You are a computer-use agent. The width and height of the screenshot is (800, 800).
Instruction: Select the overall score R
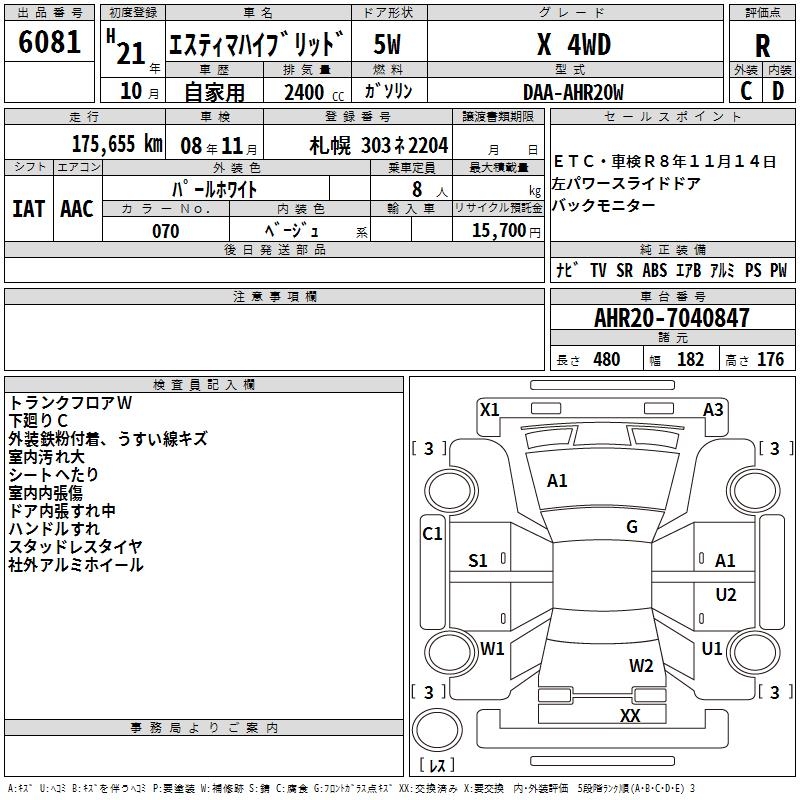(762, 46)
